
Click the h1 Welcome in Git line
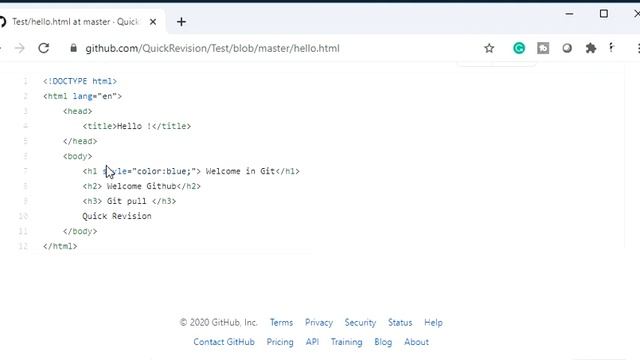pos(191,171)
